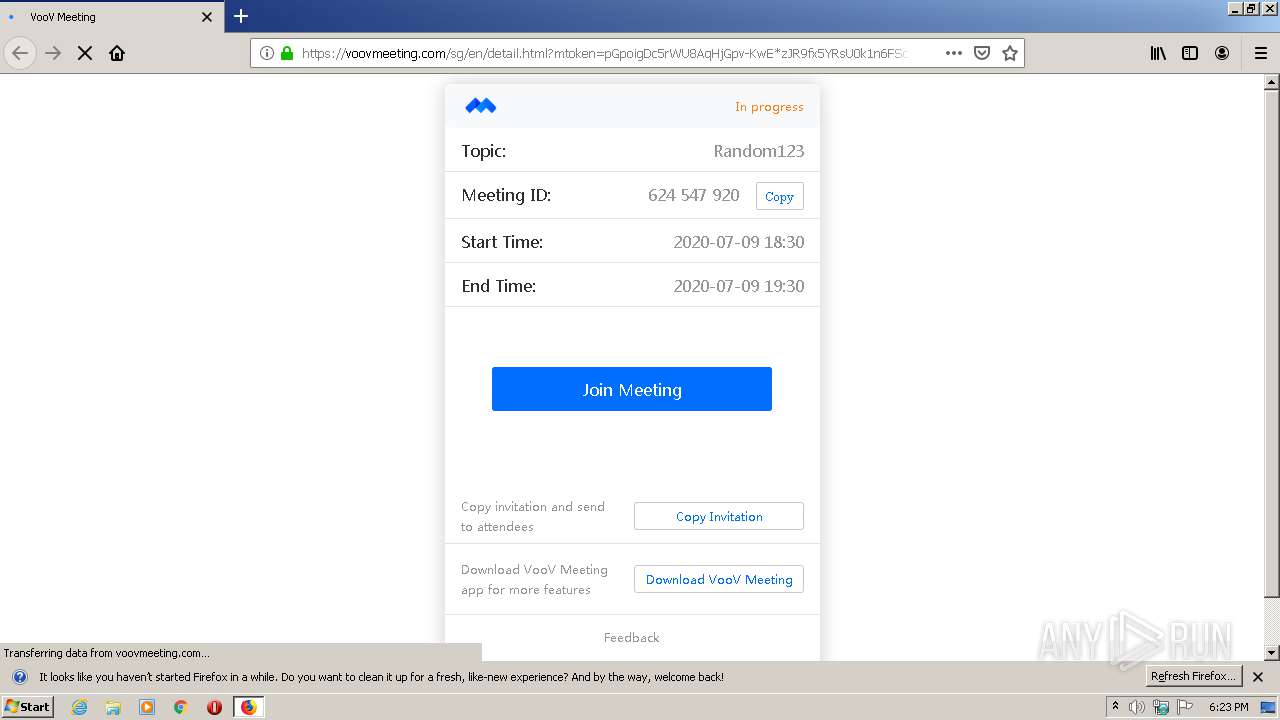
Task: Show site information icon in address bar
Action: pyautogui.click(x=267, y=53)
